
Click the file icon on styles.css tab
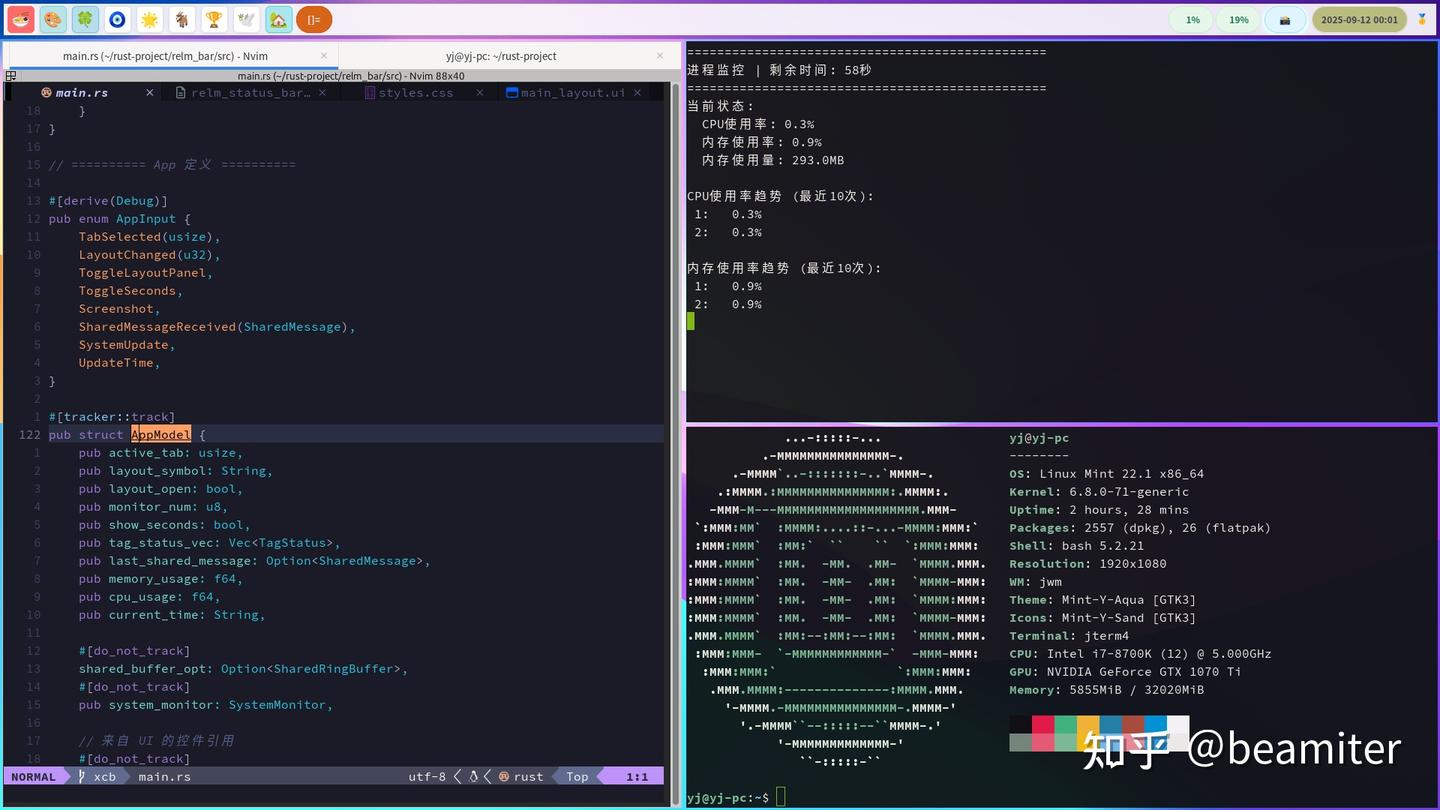(370, 92)
